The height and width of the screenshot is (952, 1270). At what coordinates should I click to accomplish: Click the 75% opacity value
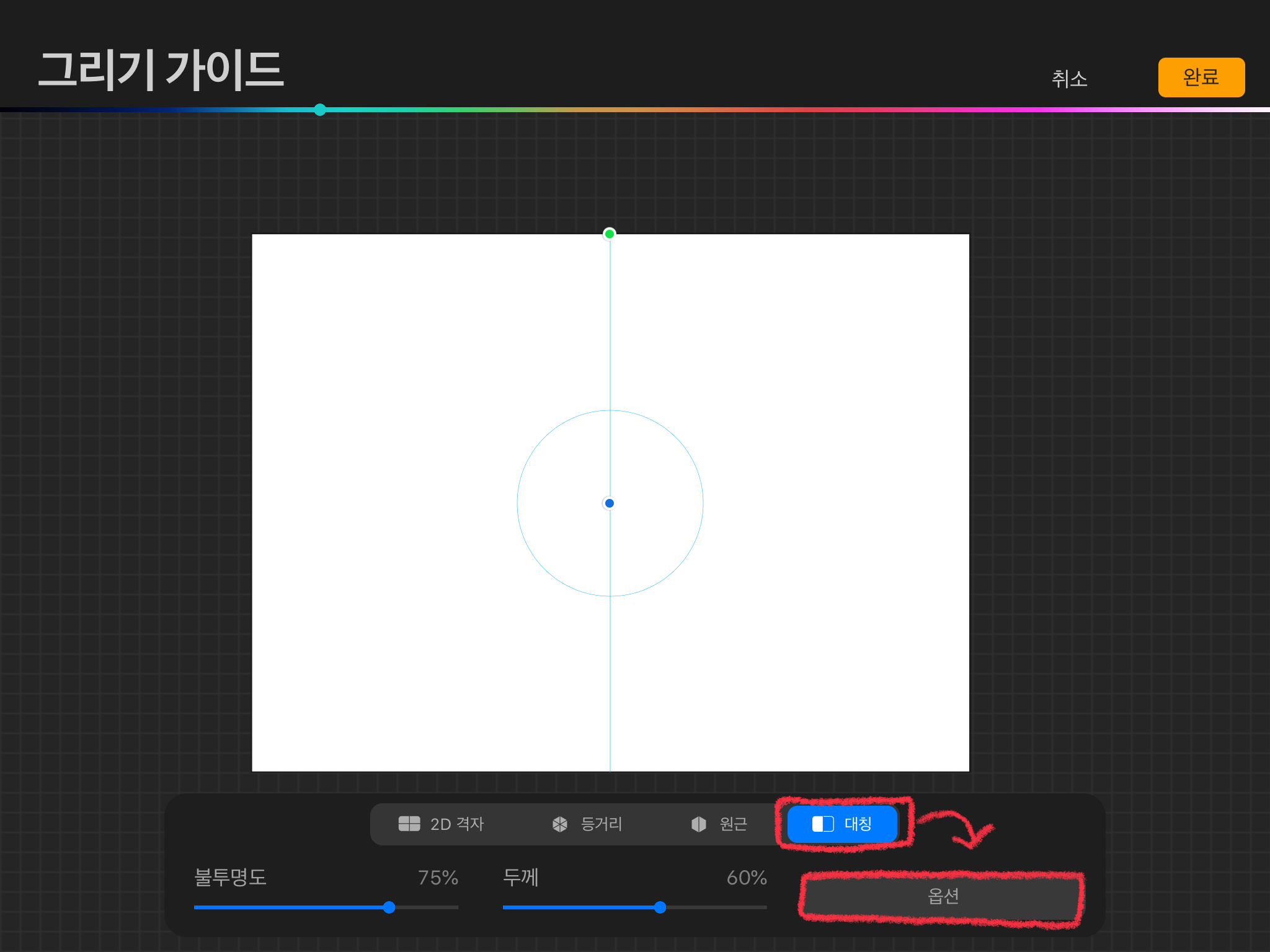438,878
